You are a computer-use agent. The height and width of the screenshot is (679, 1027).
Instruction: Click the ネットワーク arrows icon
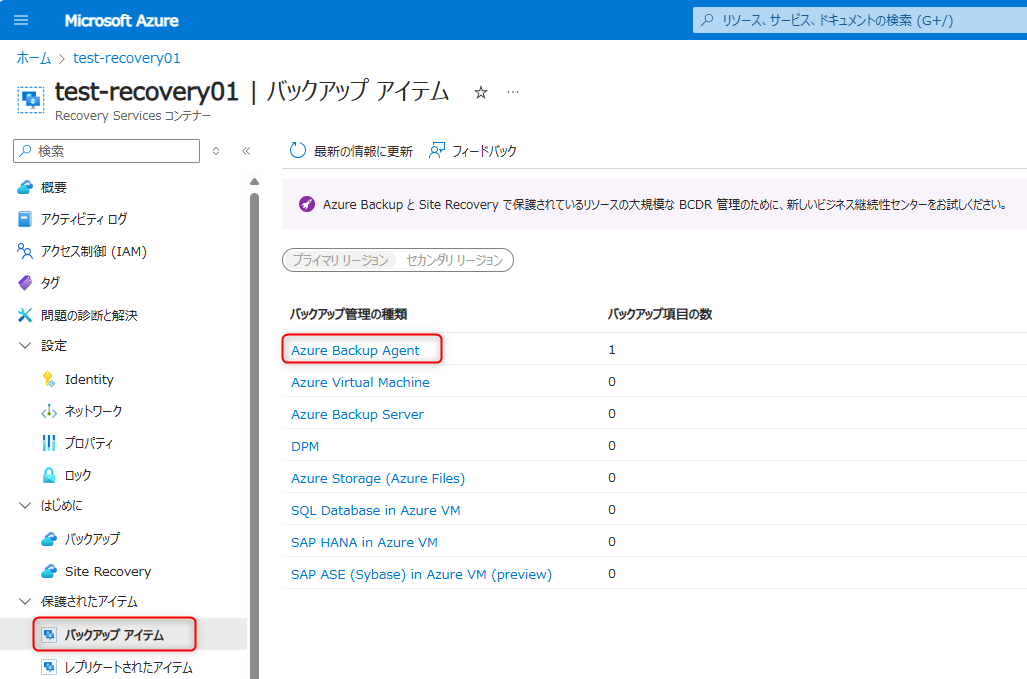pyautogui.click(x=48, y=411)
